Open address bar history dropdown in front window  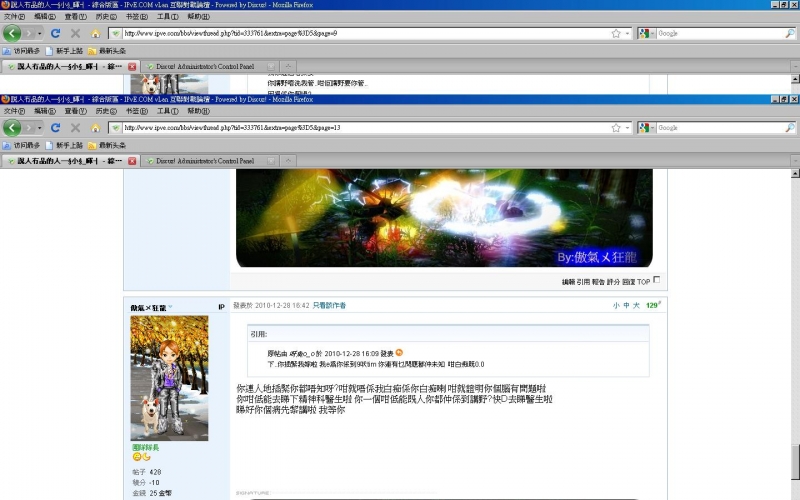(x=628, y=128)
